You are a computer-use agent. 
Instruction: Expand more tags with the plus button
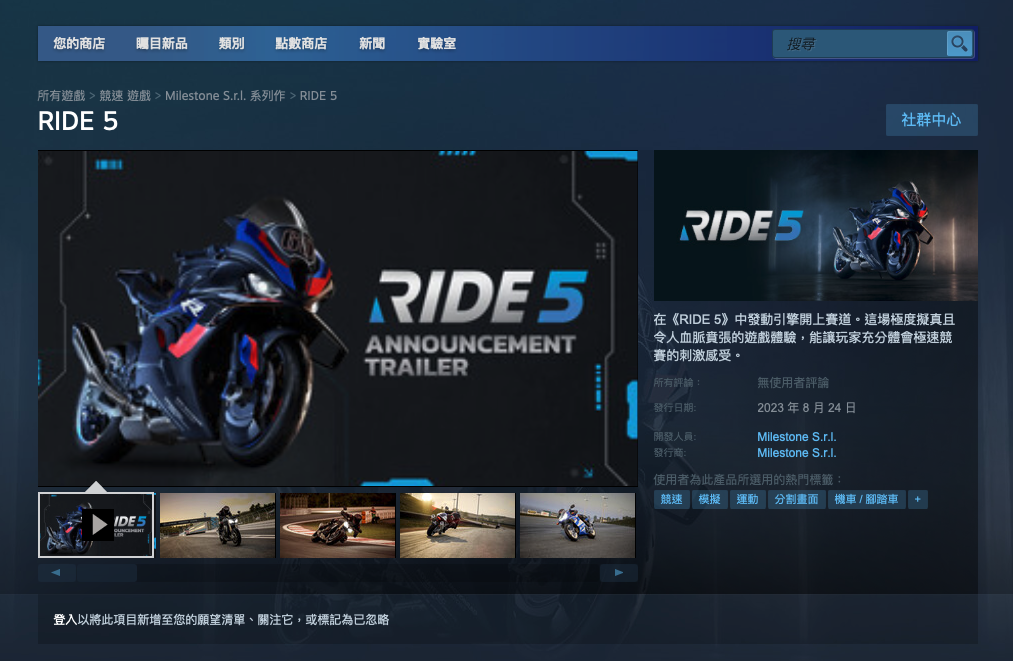[917, 499]
